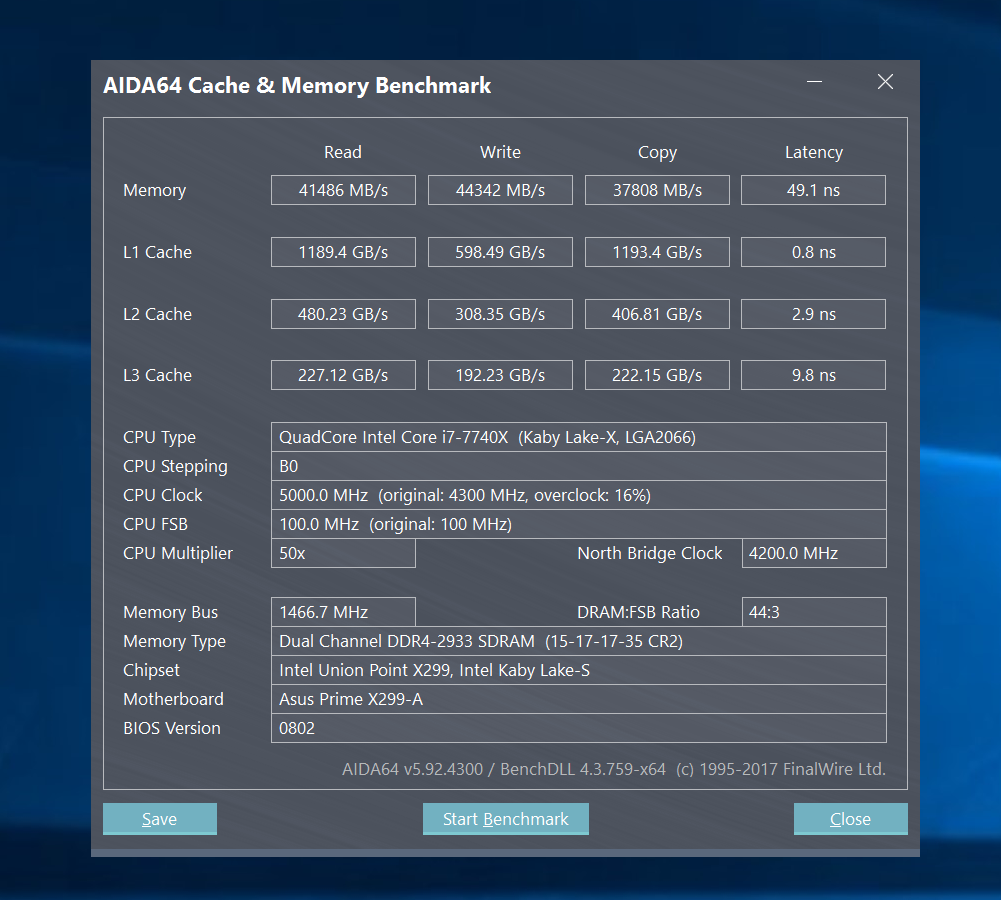
Task: Click Chipset Intel Union Point X299 field
Action: click(578, 670)
